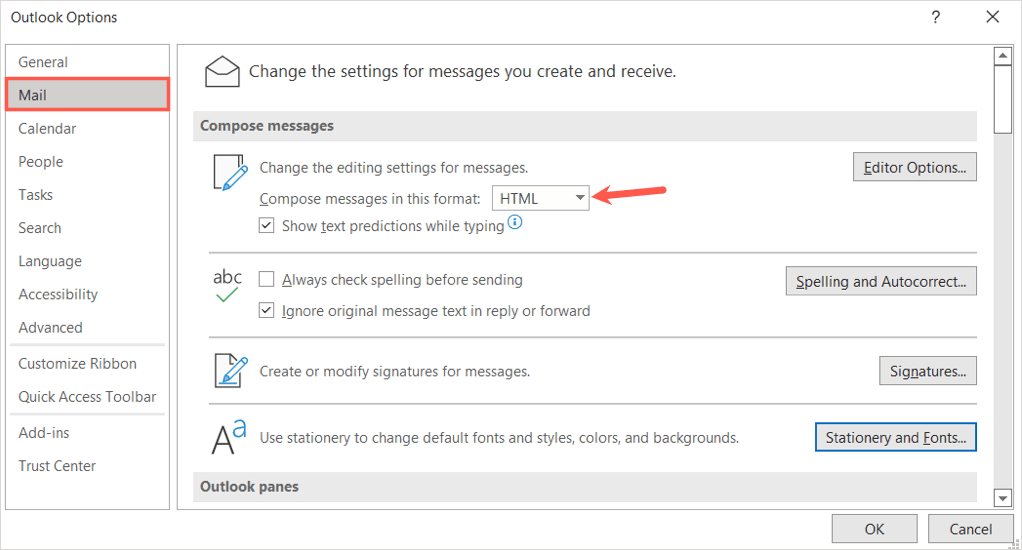This screenshot has height=550, width=1022.
Task: Open the Signatures dialog
Action: (927, 371)
